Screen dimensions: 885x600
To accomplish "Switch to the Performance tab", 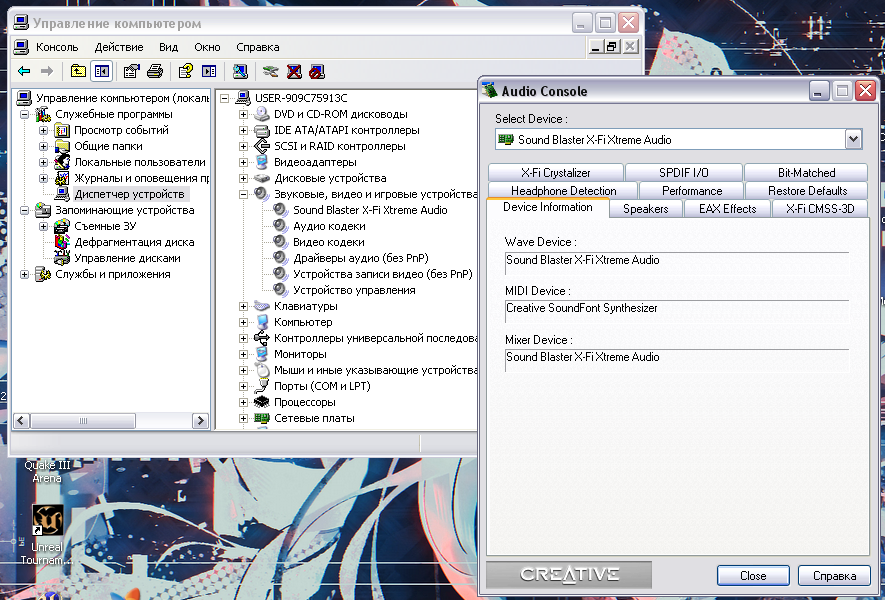I will coord(691,191).
